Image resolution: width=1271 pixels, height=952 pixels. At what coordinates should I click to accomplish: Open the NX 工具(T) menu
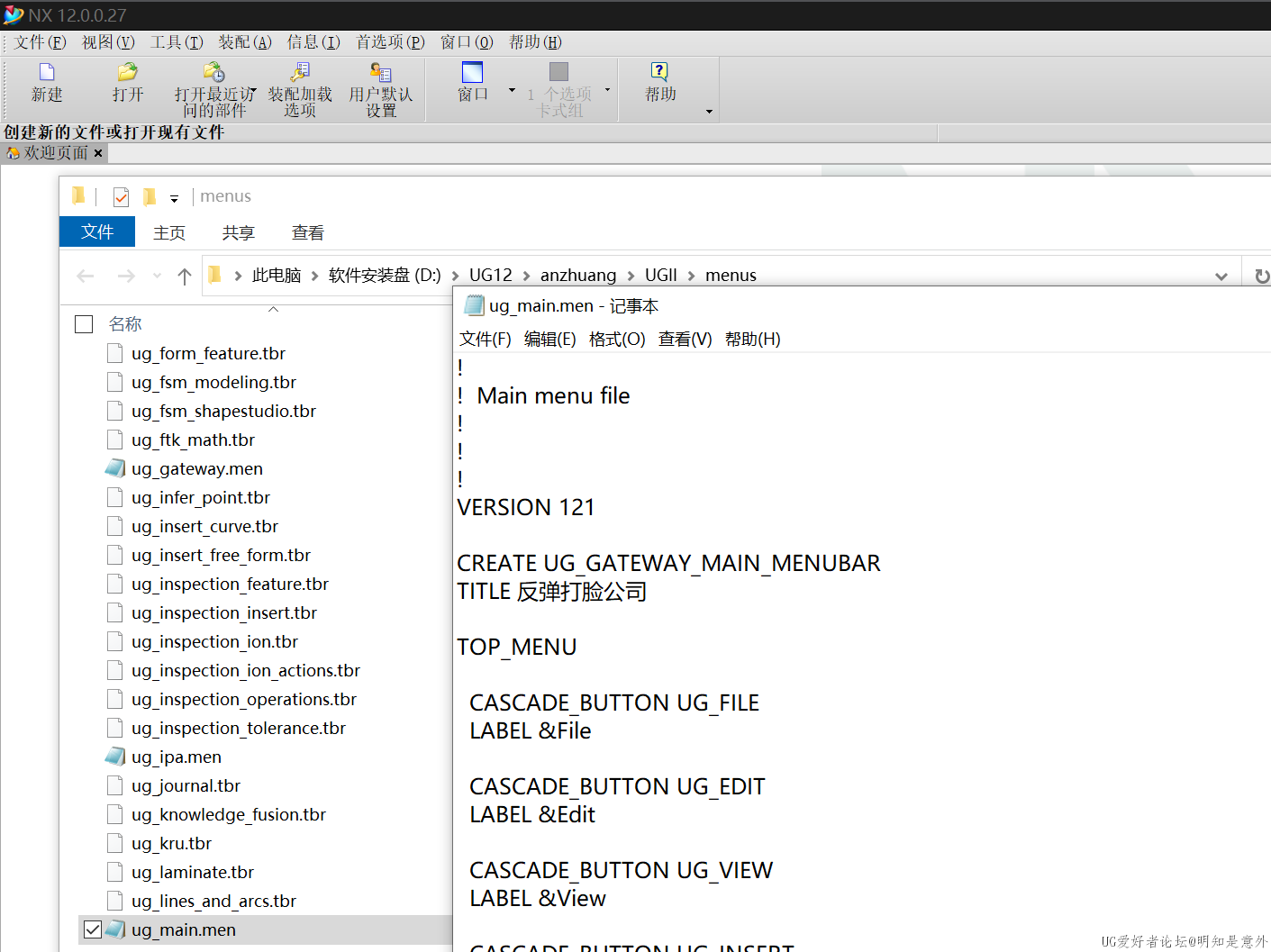[x=177, y=42]
